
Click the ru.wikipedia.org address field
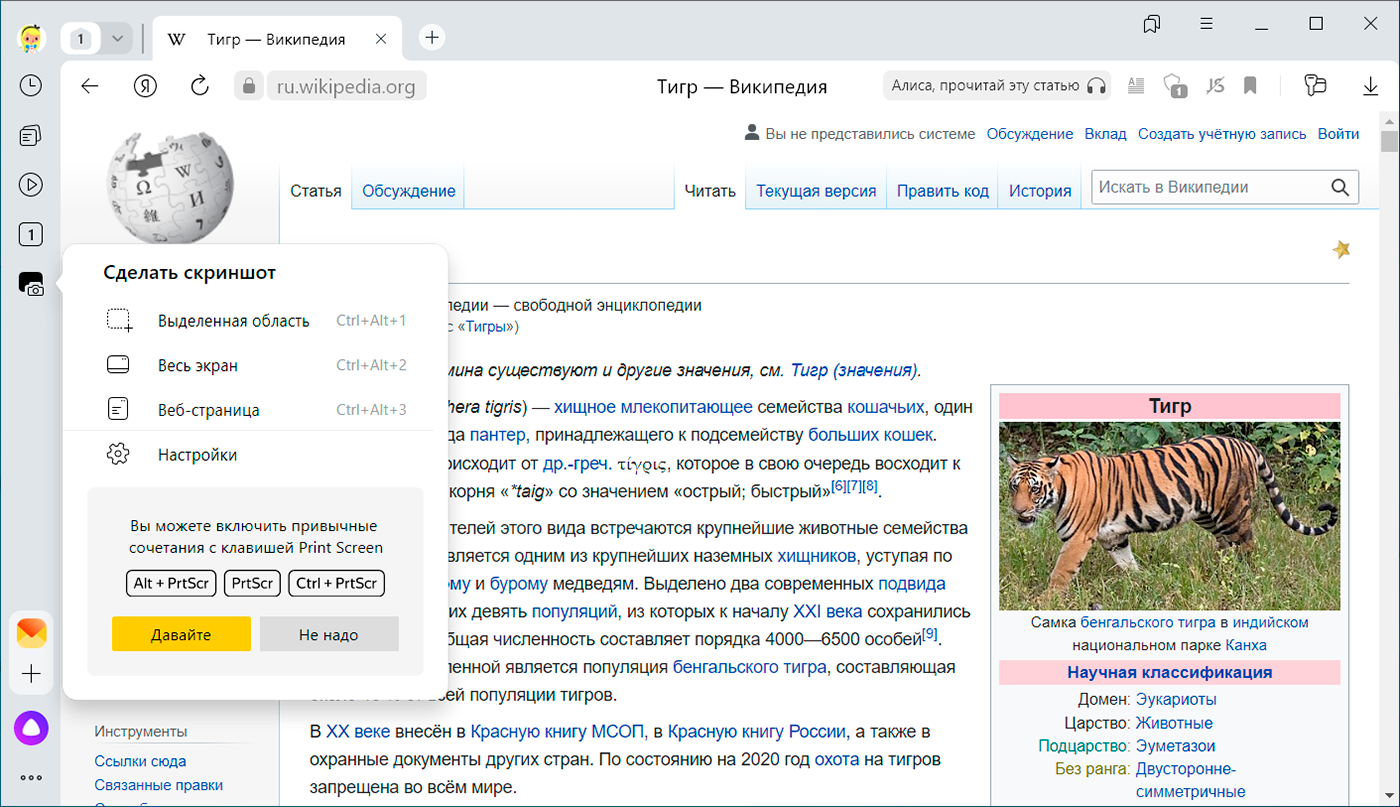coord(346,86)
